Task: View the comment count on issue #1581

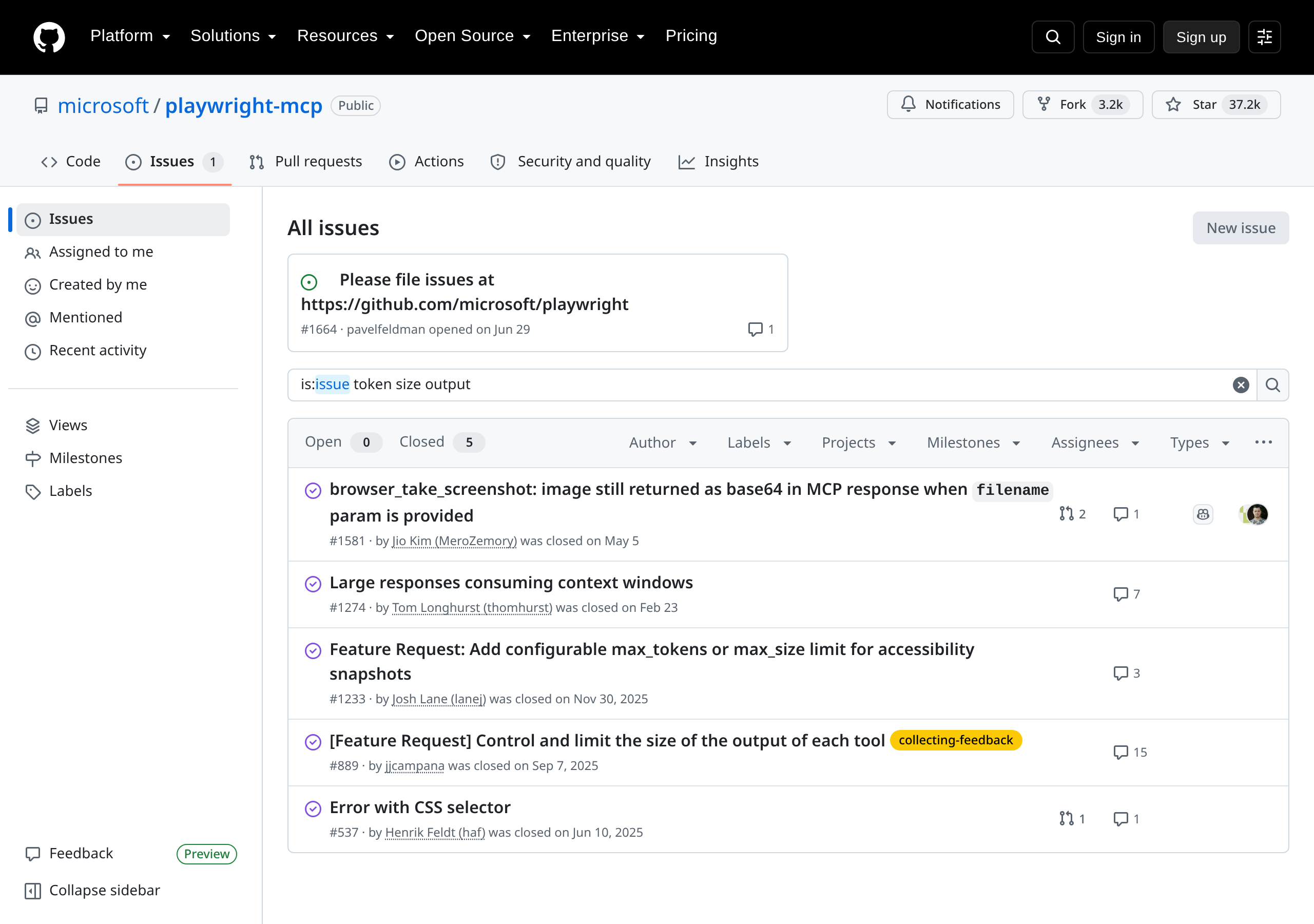Action: coord(1126,514)
